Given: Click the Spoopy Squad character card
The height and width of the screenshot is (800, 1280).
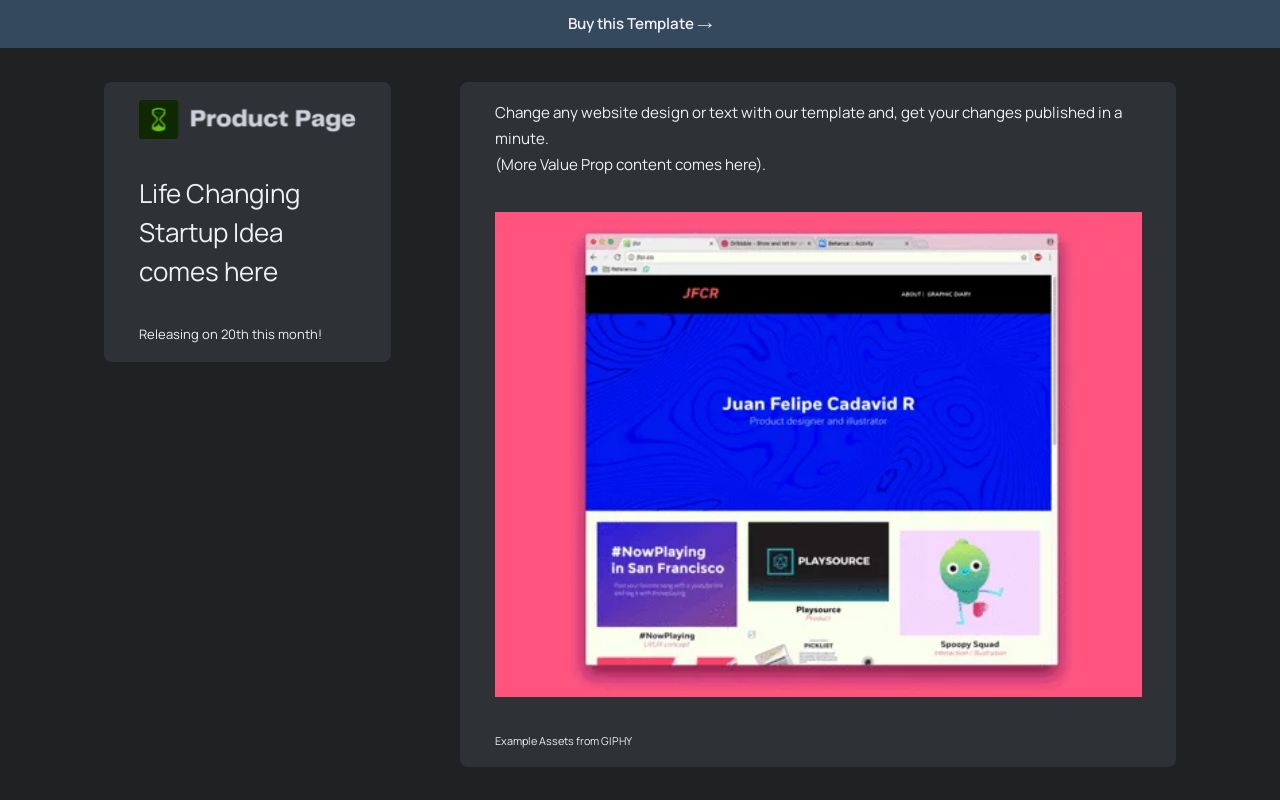Looking at the screenshot, I should click(969, 583).
